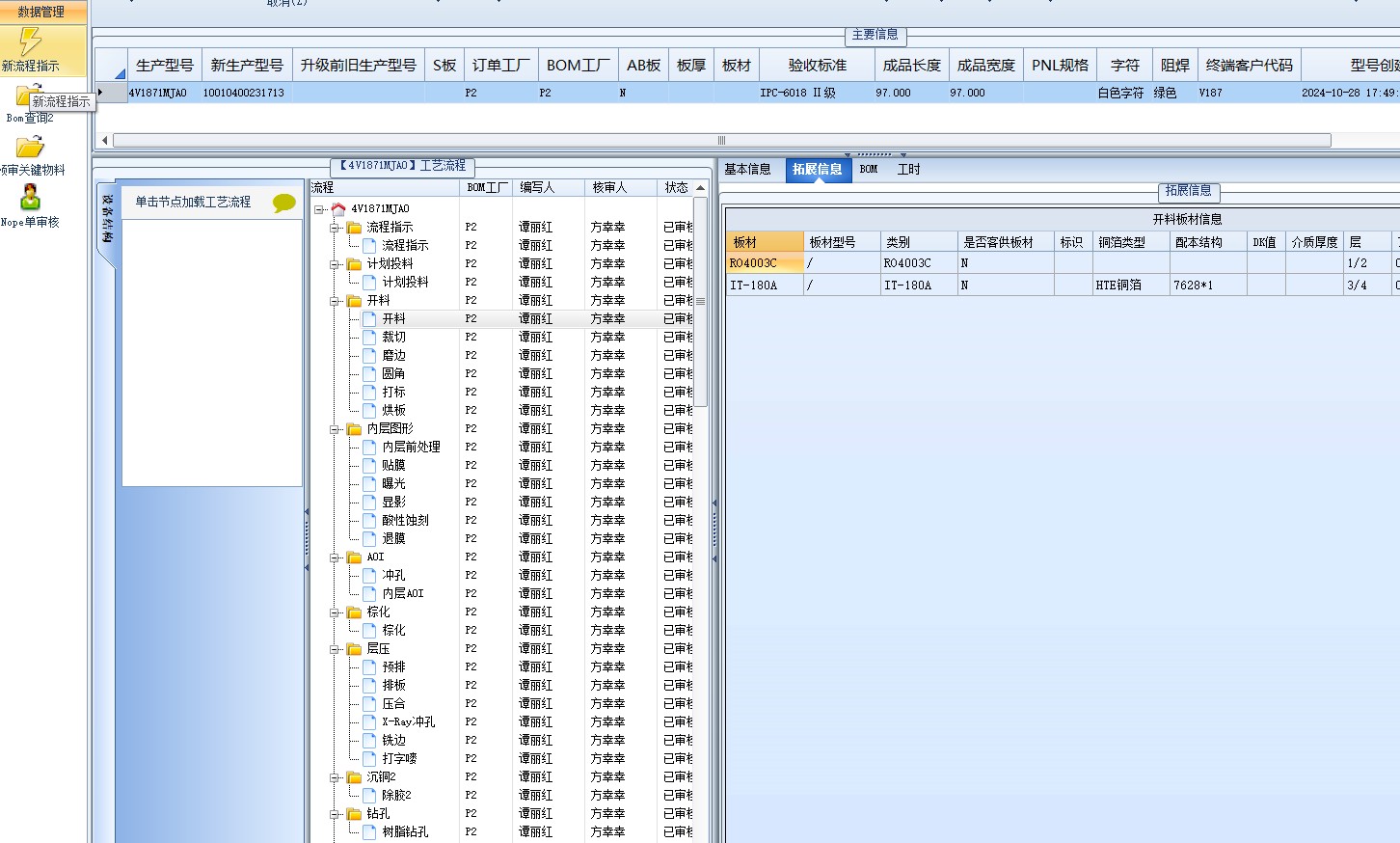Click the document icon beside 打字唛

[x=369, y=758]
